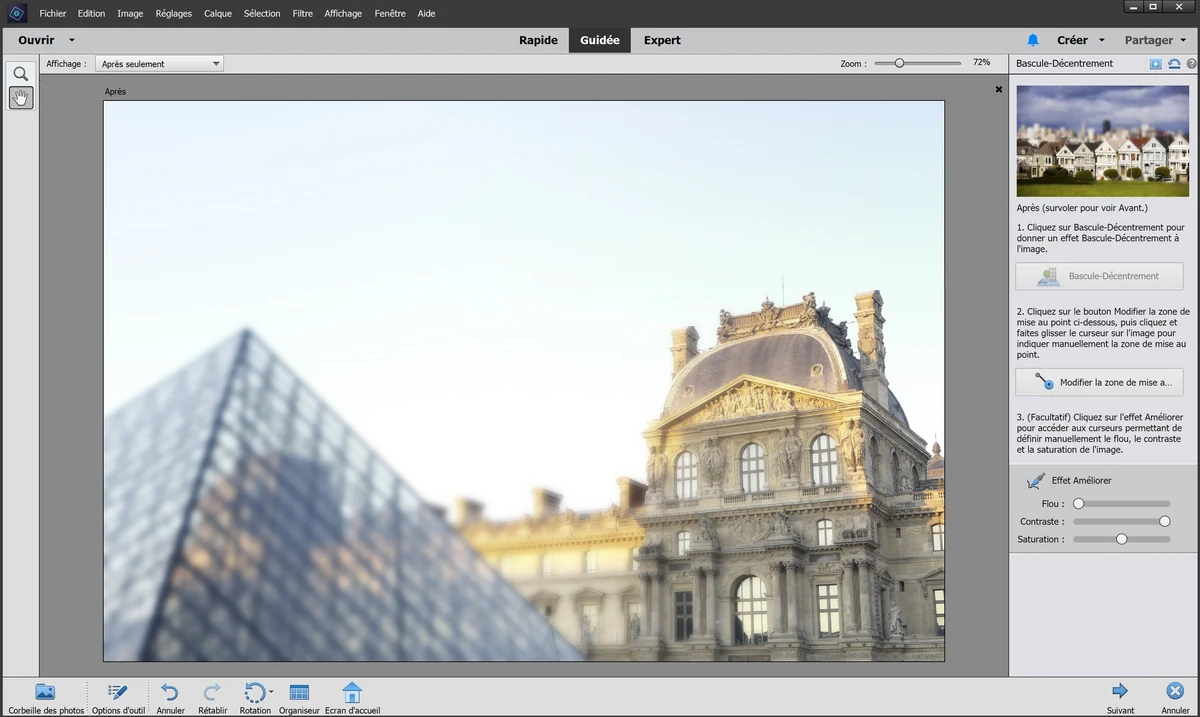This screenshot has height=717, width=1200.
Task: Click the Photoshop Elements app logo
Action: 15,13
